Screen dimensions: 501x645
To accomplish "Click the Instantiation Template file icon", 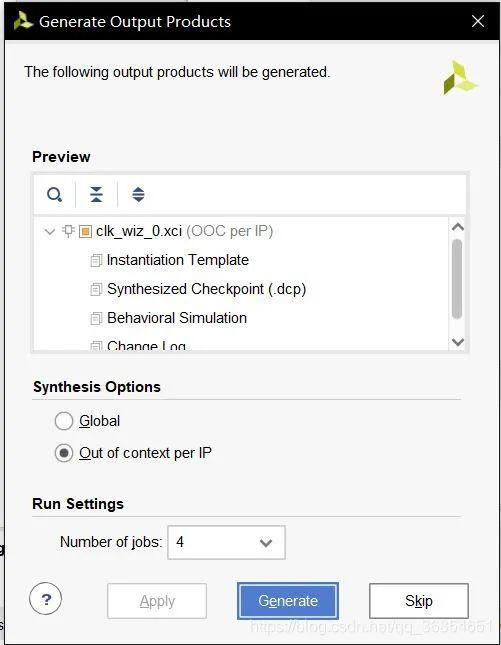I will click(96, 260).
